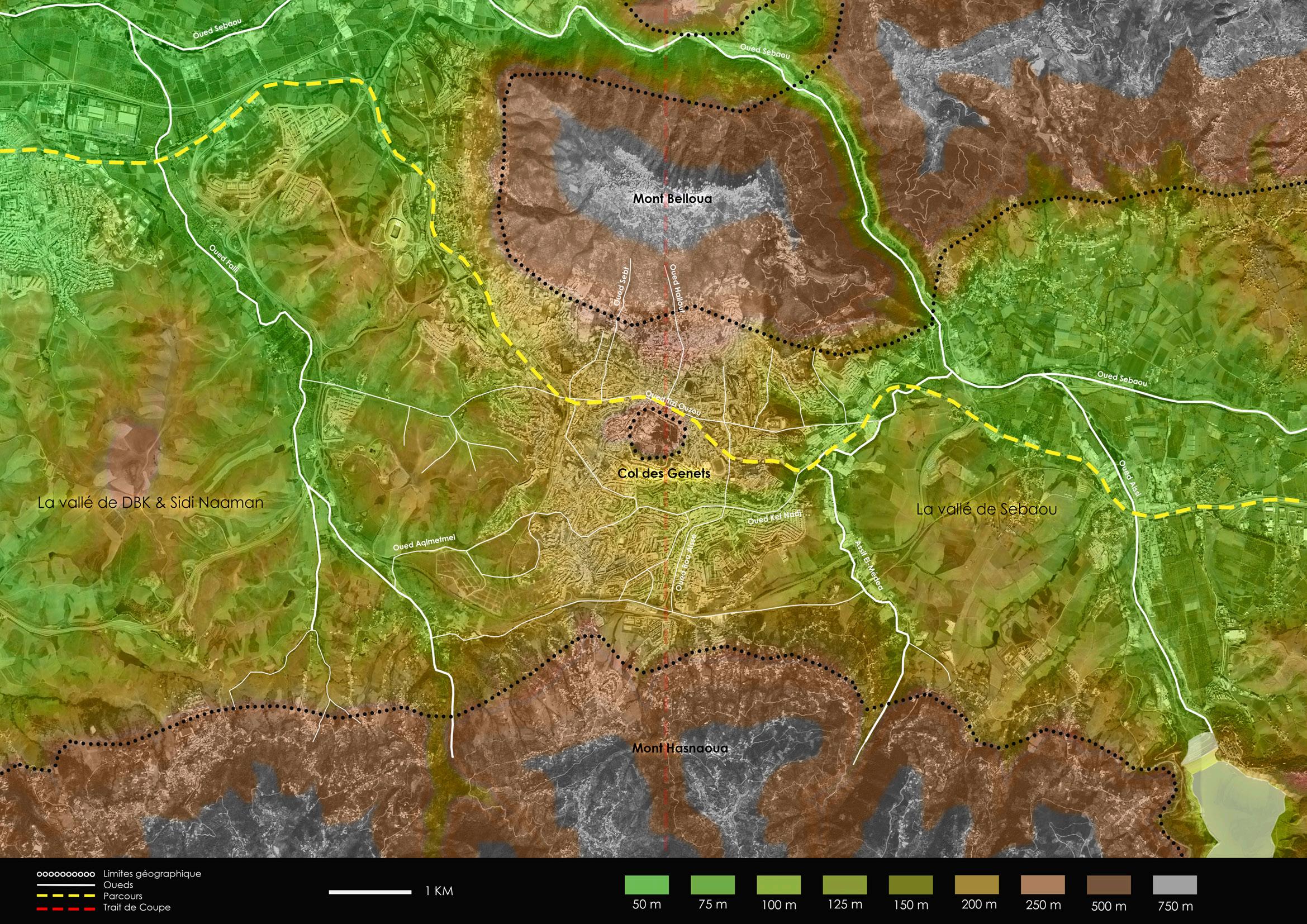Click the Mont Belloua label
The image size is (1307, 924).
(x=672, y=199)
